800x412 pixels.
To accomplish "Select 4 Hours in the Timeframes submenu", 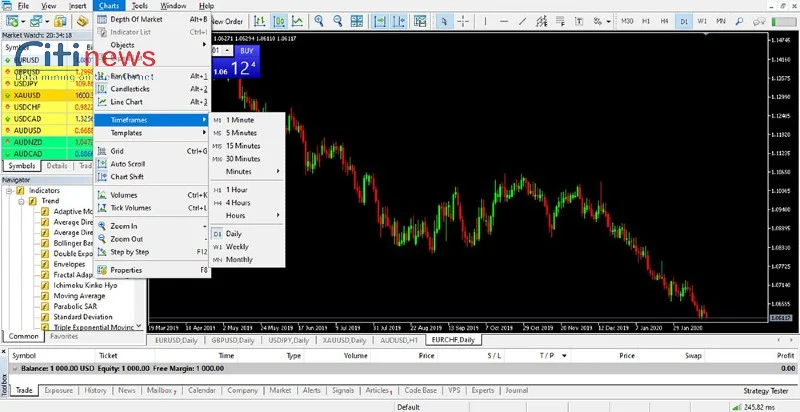I will [246, 202].
